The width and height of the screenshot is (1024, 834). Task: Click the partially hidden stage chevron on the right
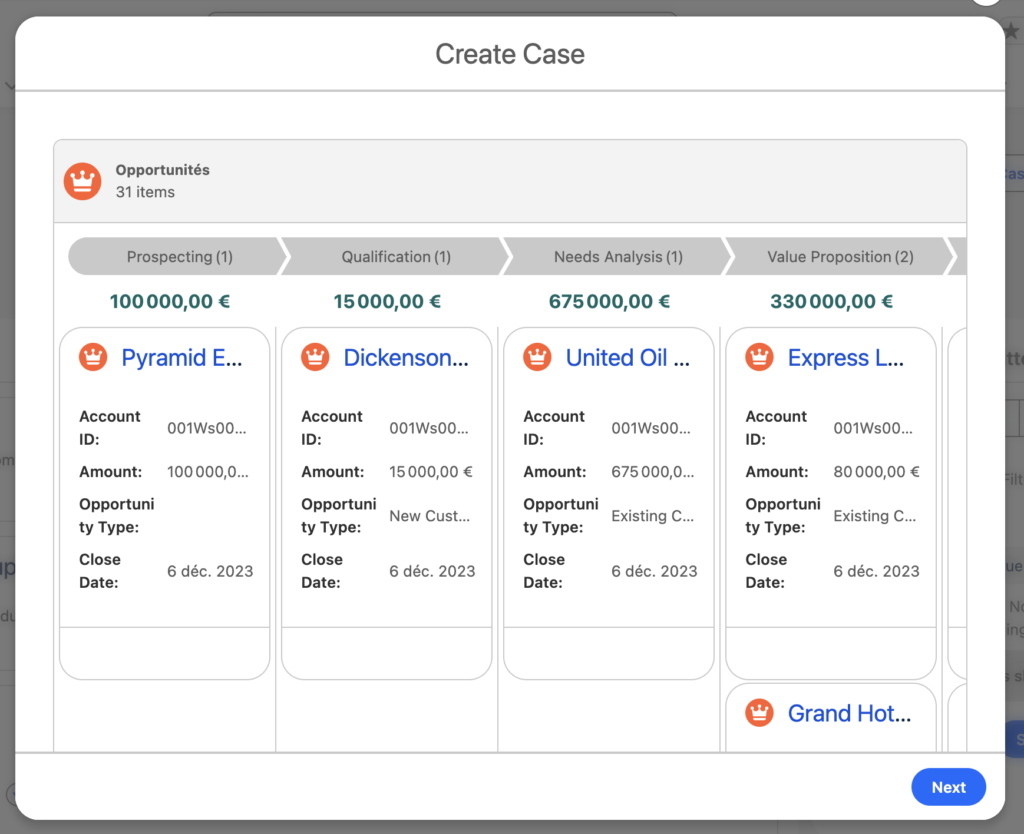(958, 257)
